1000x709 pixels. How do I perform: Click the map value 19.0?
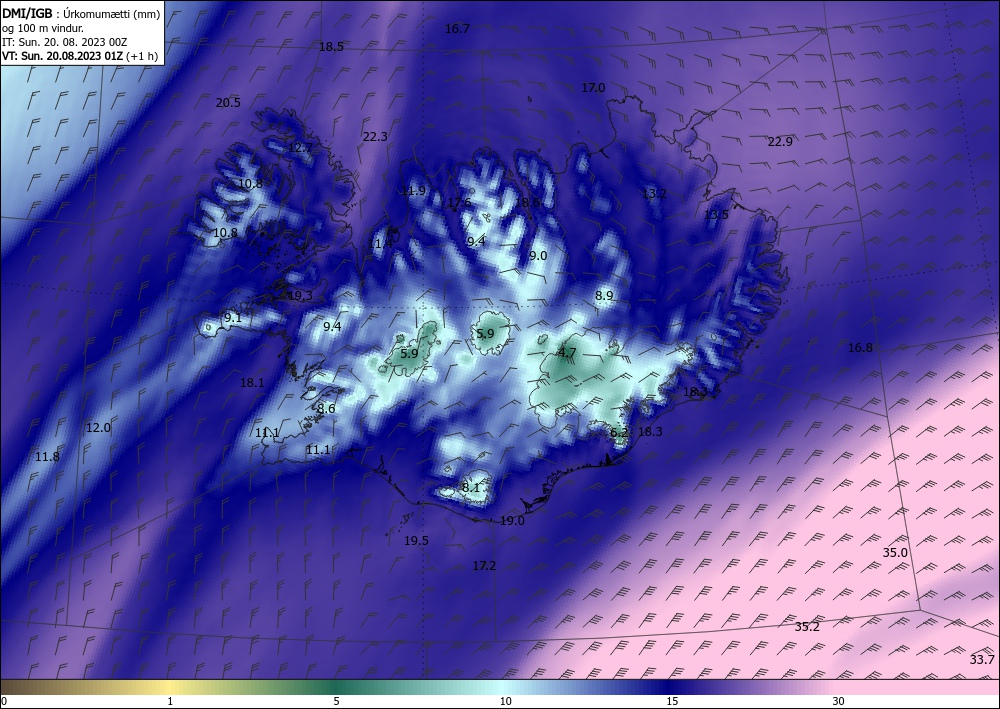point(512,521)
